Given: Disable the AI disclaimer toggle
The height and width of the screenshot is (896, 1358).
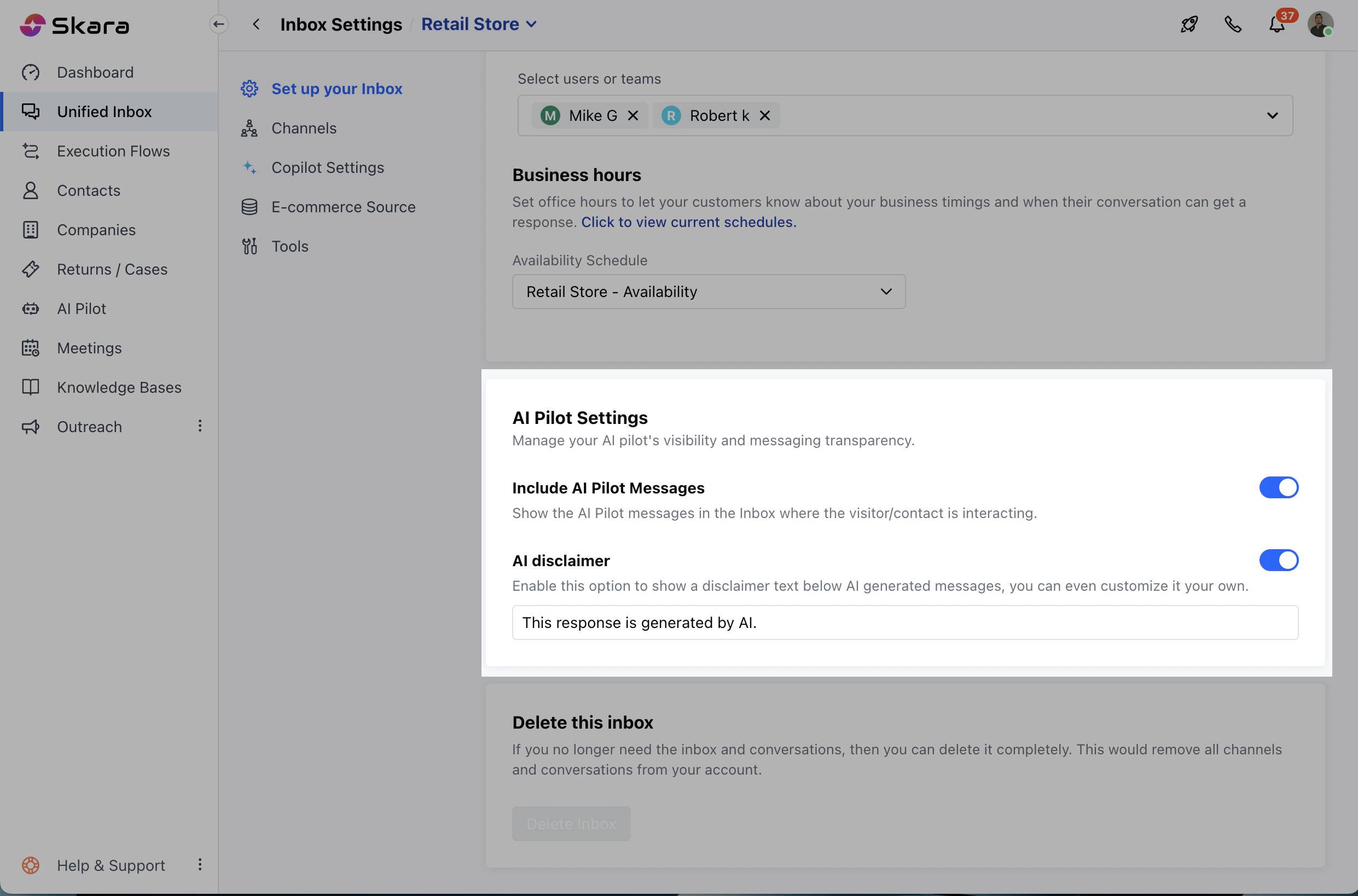Looking at the screenshot, I should 1279,560.
